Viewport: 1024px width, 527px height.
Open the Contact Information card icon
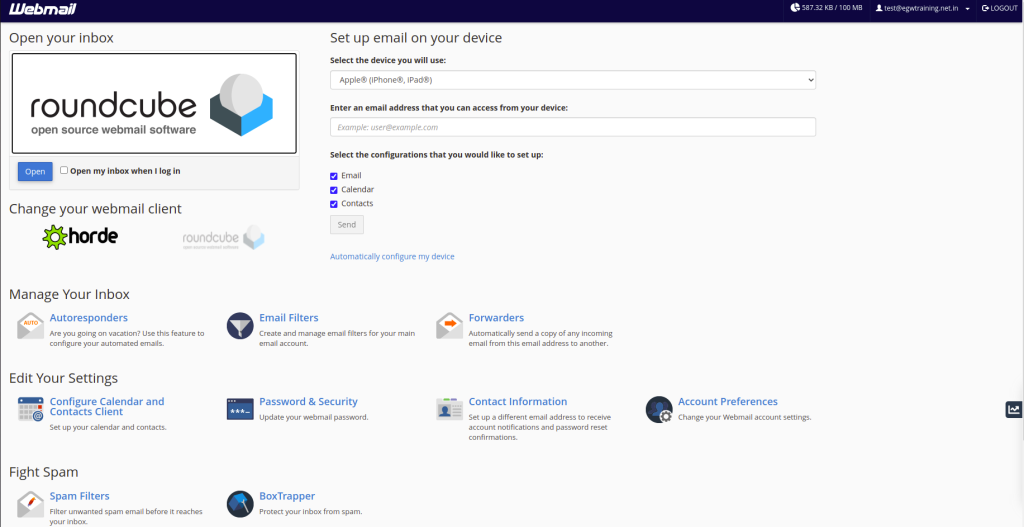click(x=450, y=409)
